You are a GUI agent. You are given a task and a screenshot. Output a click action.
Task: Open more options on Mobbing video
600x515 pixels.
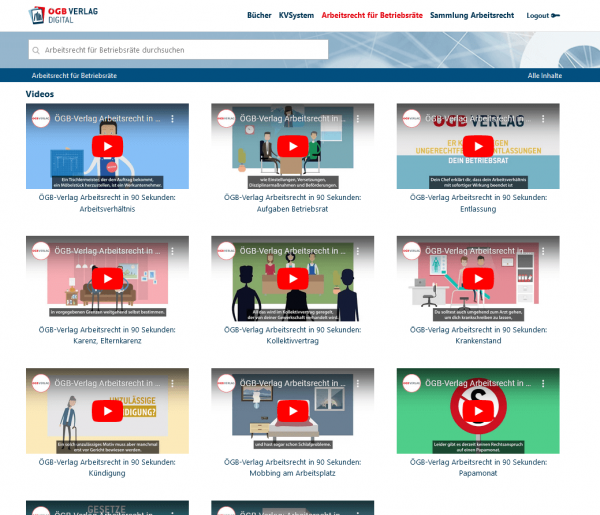358,383
